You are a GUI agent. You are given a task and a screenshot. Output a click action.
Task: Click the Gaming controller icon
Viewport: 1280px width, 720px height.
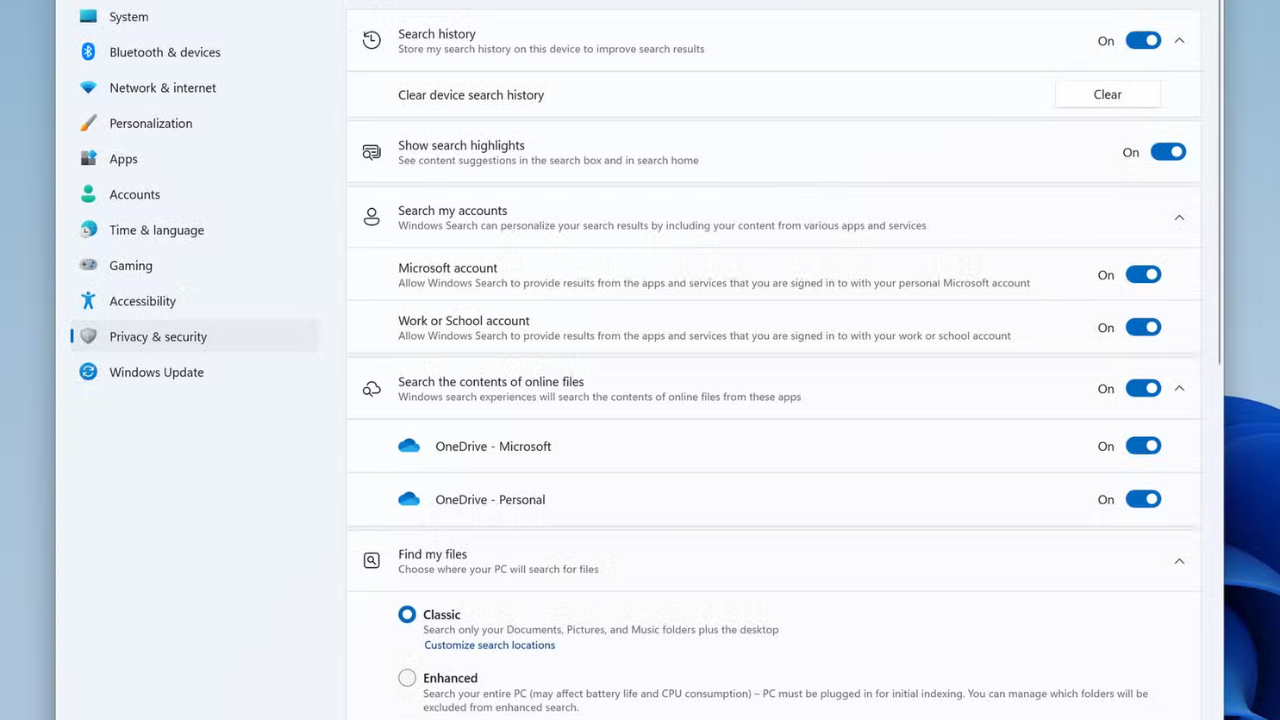coord(88,265)
